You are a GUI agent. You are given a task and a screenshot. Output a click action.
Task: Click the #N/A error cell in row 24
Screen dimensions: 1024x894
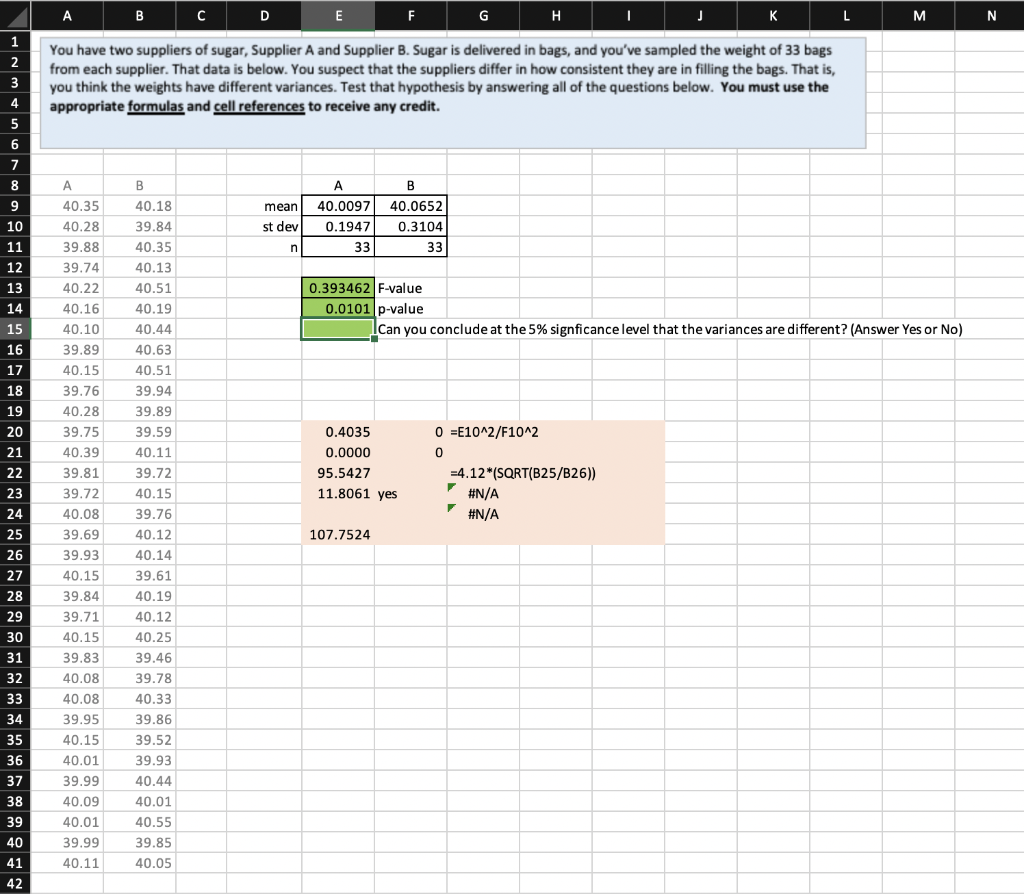click(x=483, y=514)
